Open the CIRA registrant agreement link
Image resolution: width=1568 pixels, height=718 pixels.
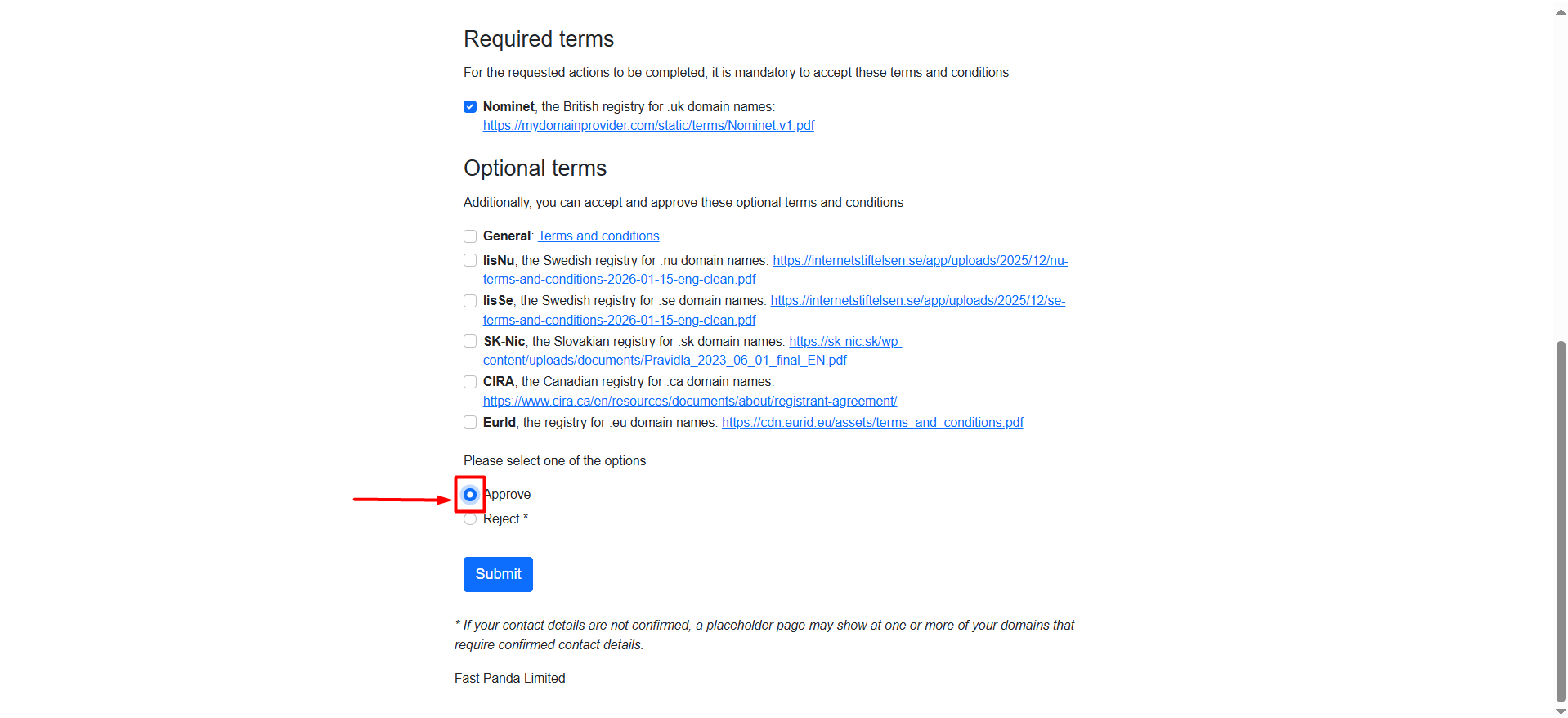coord(689,402)
